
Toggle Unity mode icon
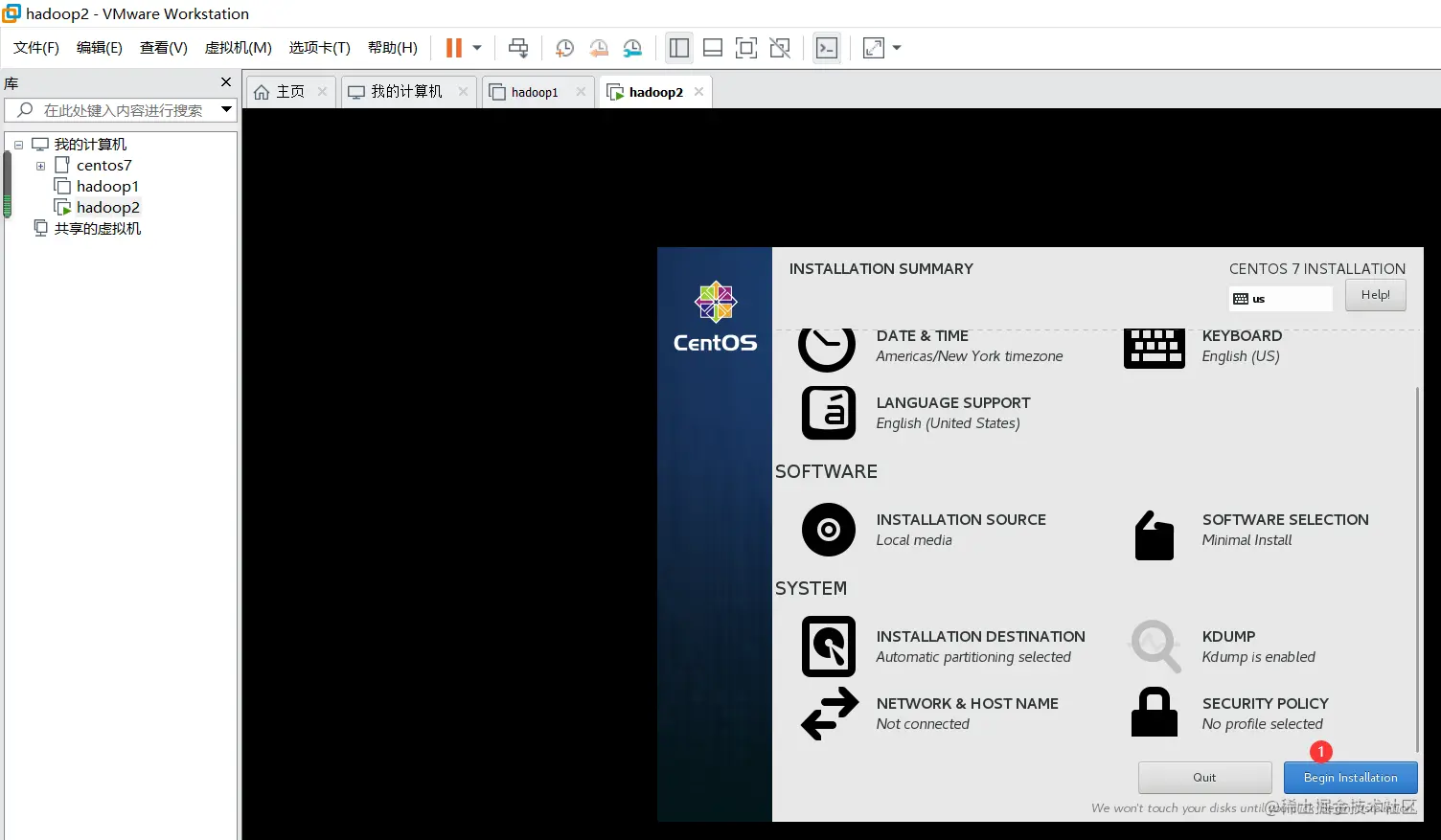point(780,48)
